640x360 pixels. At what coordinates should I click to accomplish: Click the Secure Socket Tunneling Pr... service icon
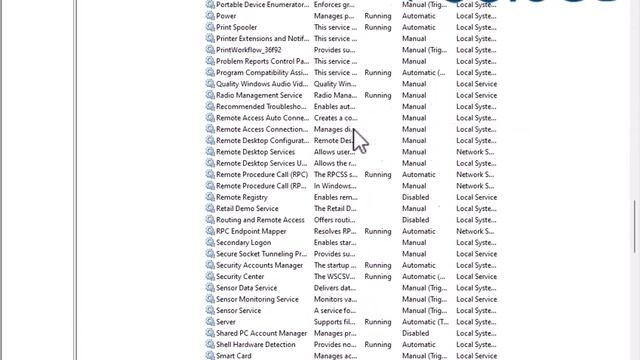coord(210,254)
